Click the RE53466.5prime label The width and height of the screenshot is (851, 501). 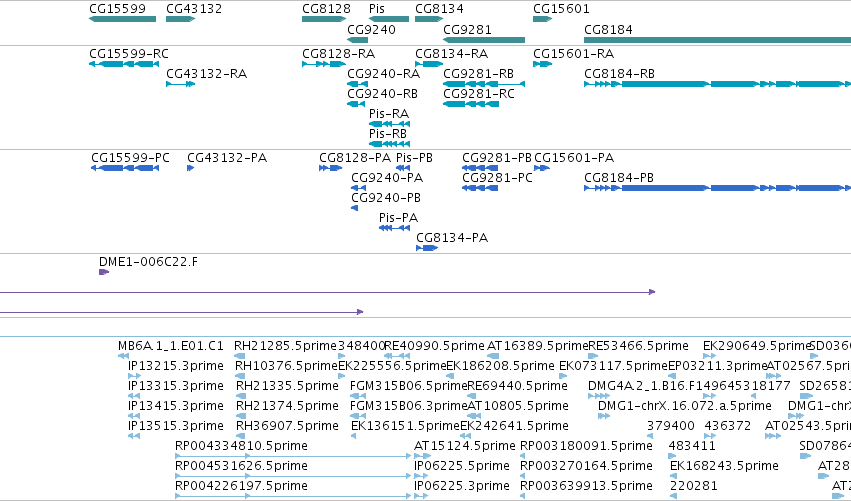pyautogui.click(x=638, y=346)
